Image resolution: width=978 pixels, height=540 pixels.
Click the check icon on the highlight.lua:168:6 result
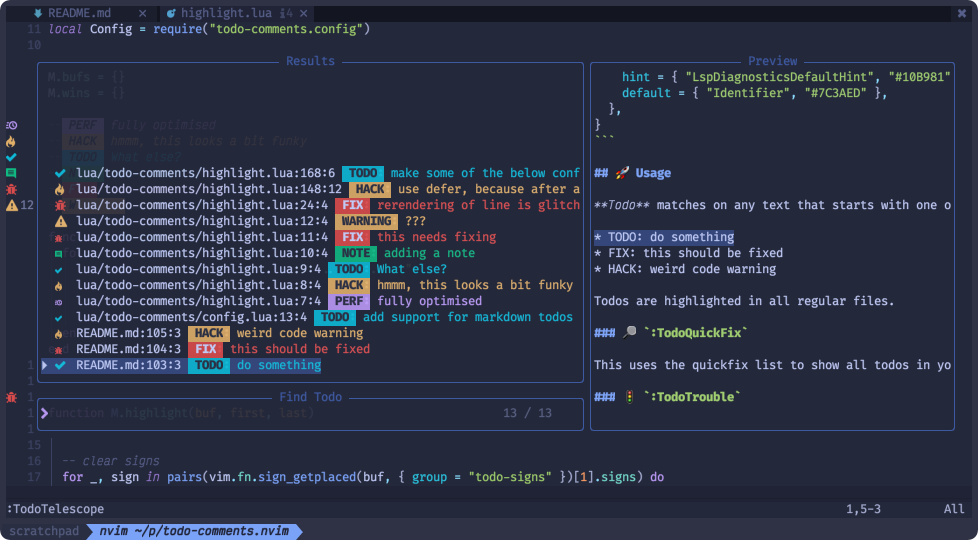60,173
